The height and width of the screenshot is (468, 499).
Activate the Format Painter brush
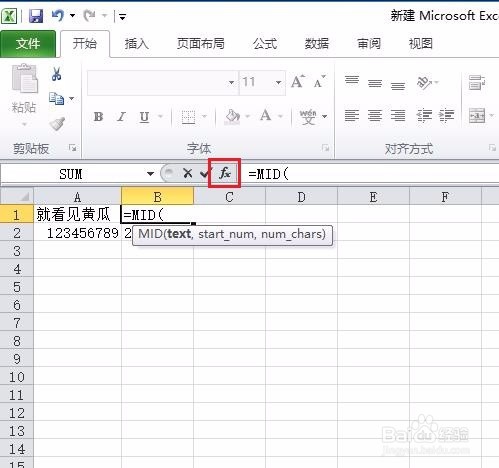[57, 124]
